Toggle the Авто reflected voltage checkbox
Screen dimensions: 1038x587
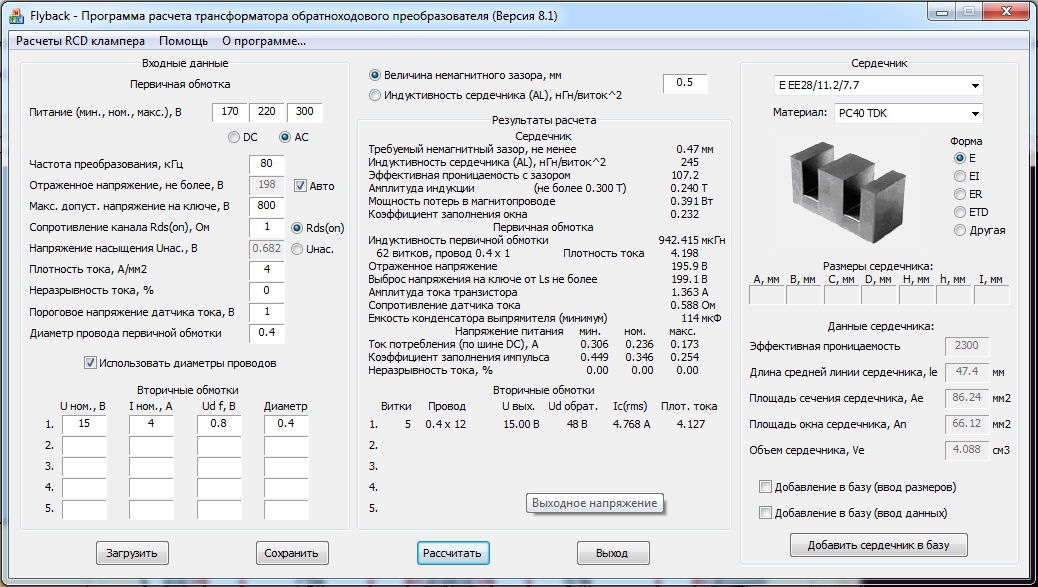pos(301,186)
